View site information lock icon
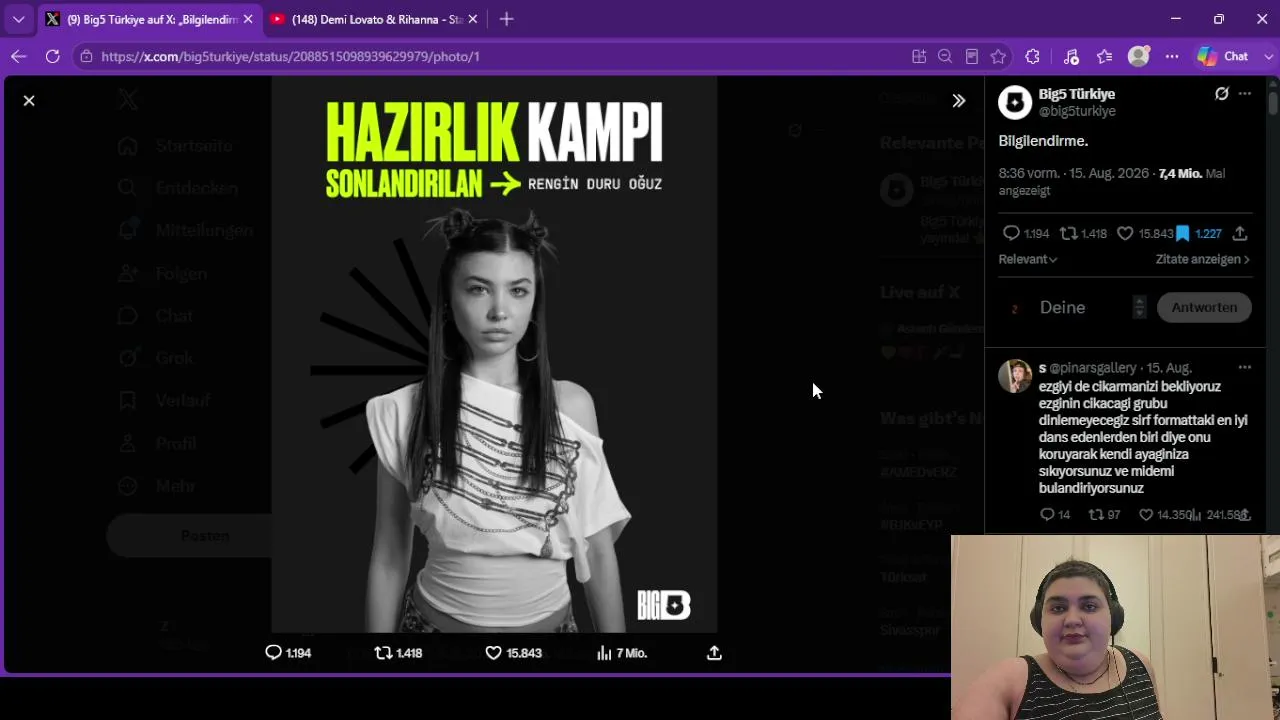Image resolution: width=1280 pixels, height=720 pixels. [x=87, y=56]
